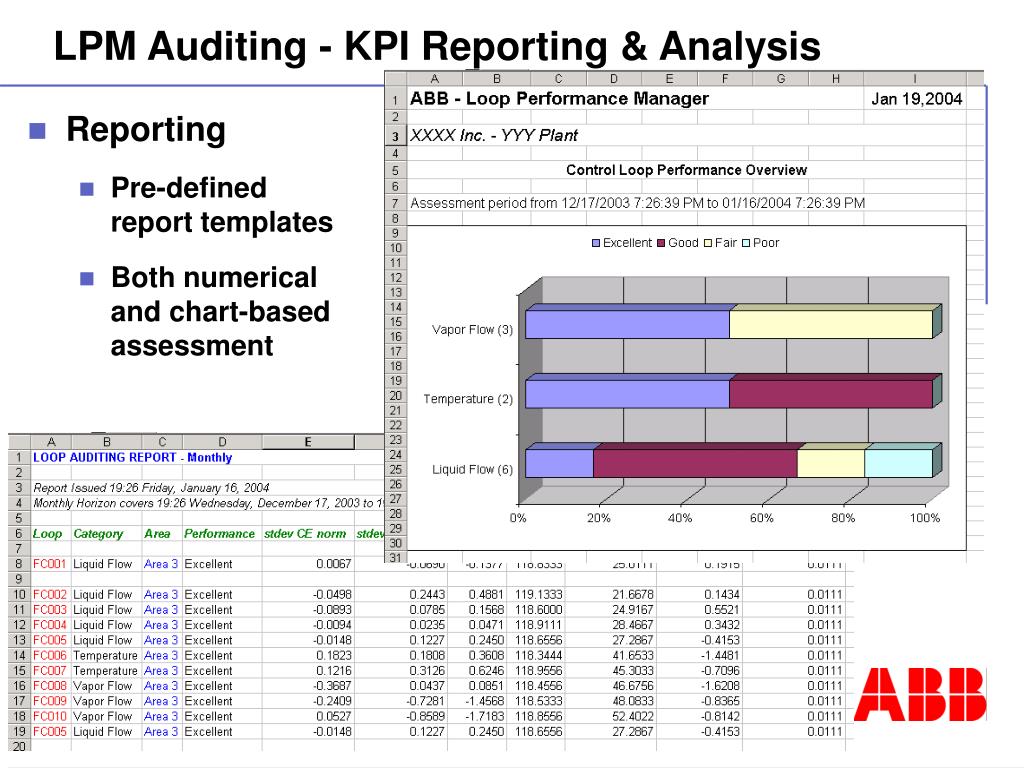The height and width of the screenshot is (768, 1024).
Task: Select the Excellent legend color swatch
Action: [596, 243]
